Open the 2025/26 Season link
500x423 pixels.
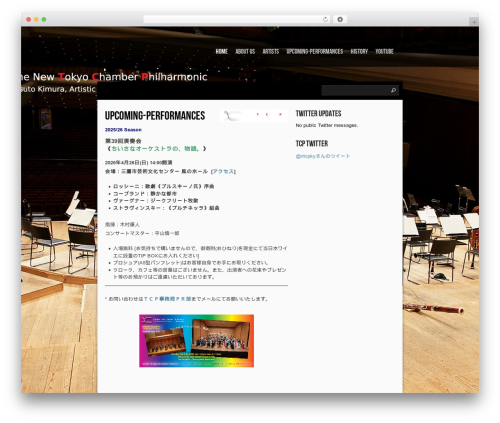(123, 130)
